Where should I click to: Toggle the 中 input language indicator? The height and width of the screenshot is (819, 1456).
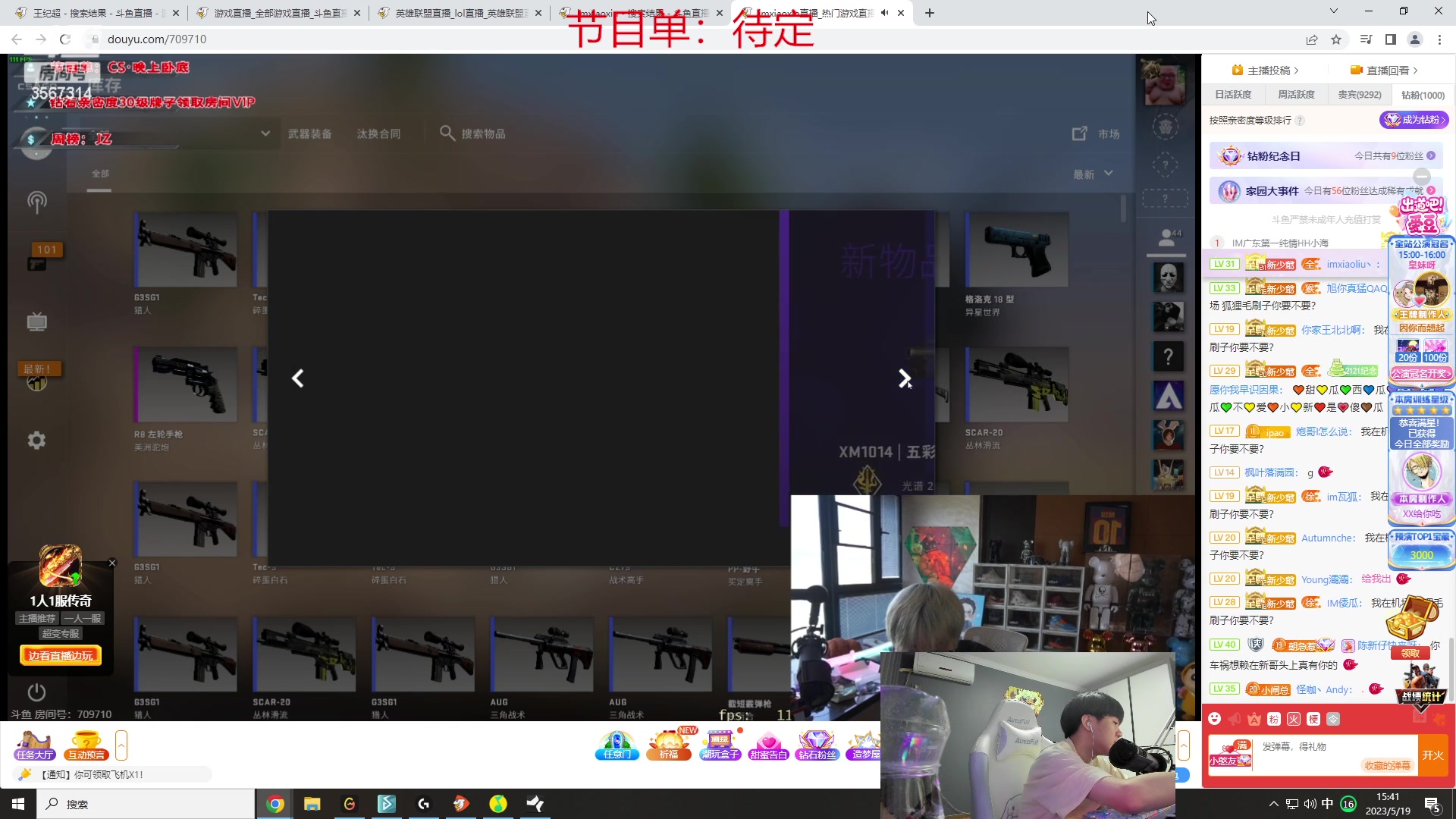1327,804
